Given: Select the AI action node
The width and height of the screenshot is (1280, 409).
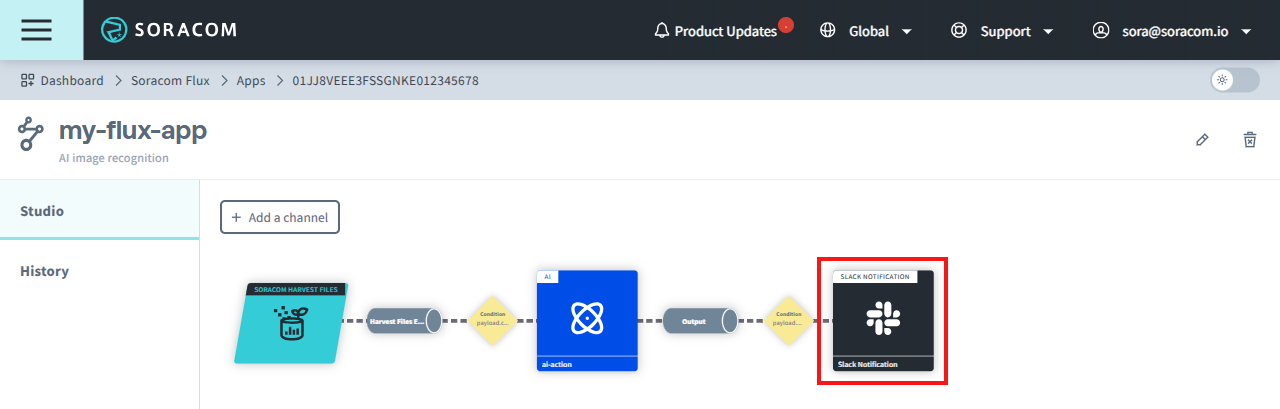Looking at the screenshot, I should coord(586,320).
